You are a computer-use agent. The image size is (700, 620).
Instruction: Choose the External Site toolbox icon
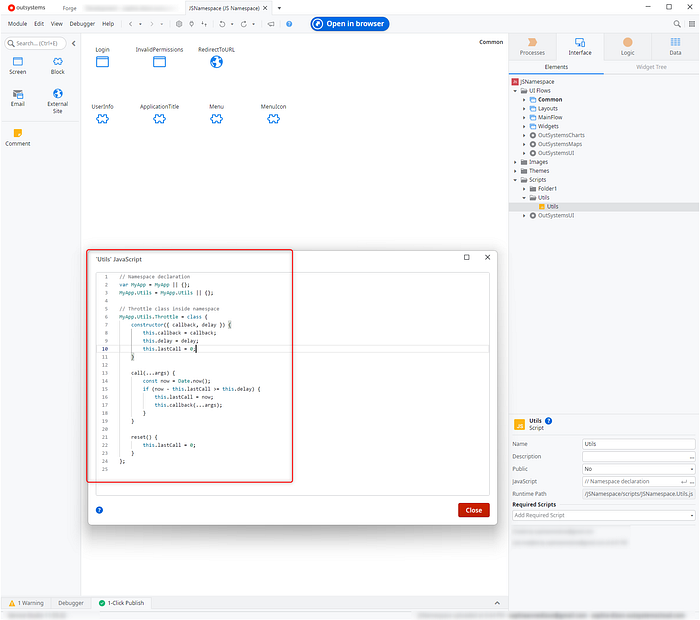pos(58,97)
